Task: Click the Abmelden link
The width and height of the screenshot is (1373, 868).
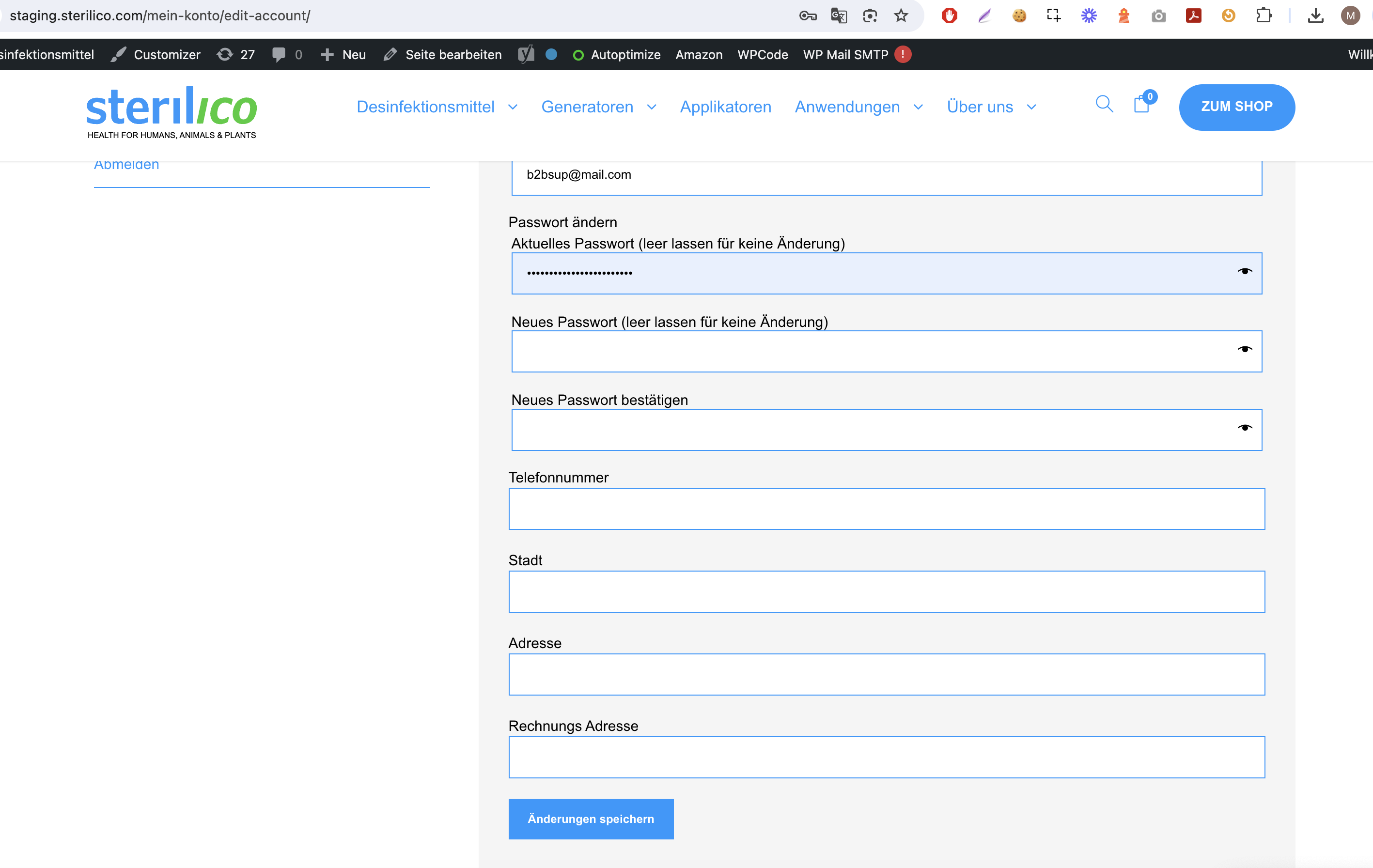Action: (126, 165)
